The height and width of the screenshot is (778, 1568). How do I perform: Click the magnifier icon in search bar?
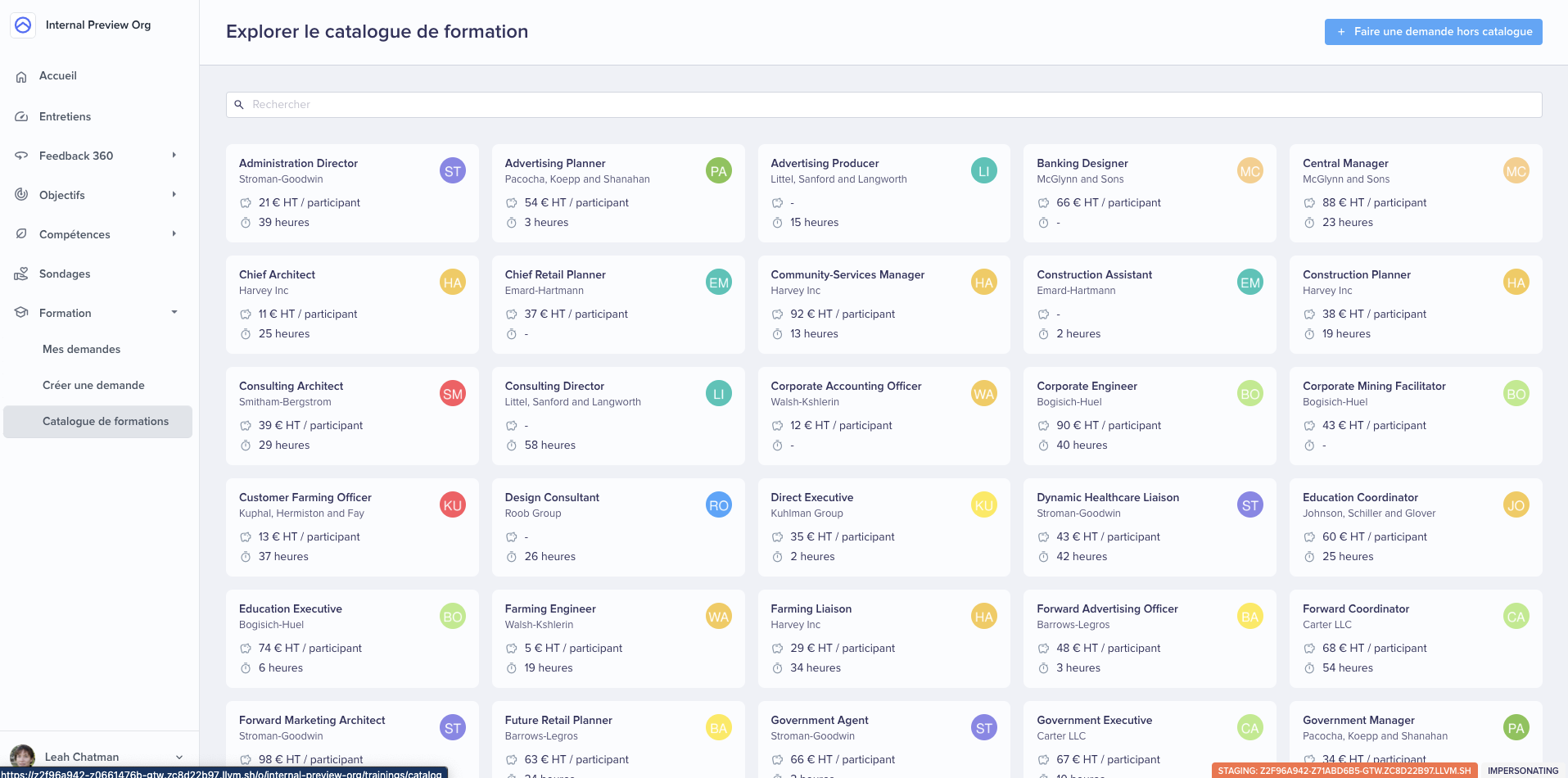coord(239,105)
